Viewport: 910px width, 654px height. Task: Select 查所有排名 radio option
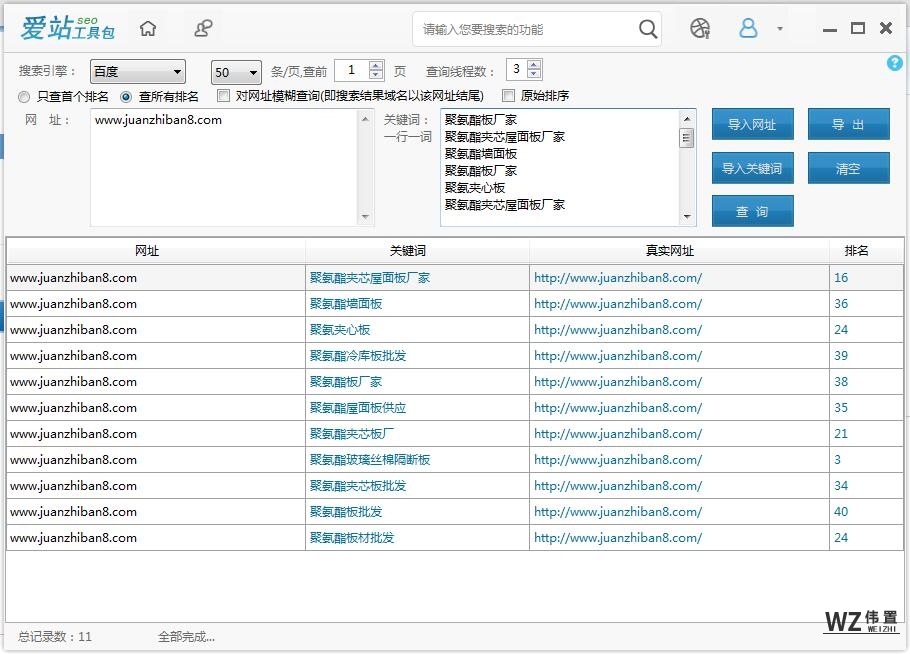tap(126, 97)
